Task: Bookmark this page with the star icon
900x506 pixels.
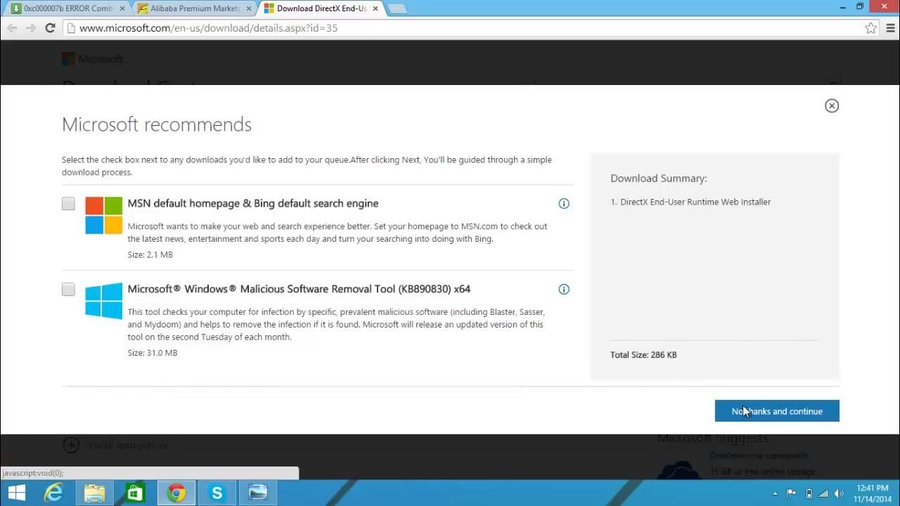Action: pyautogui.click(x=870, y=28)
